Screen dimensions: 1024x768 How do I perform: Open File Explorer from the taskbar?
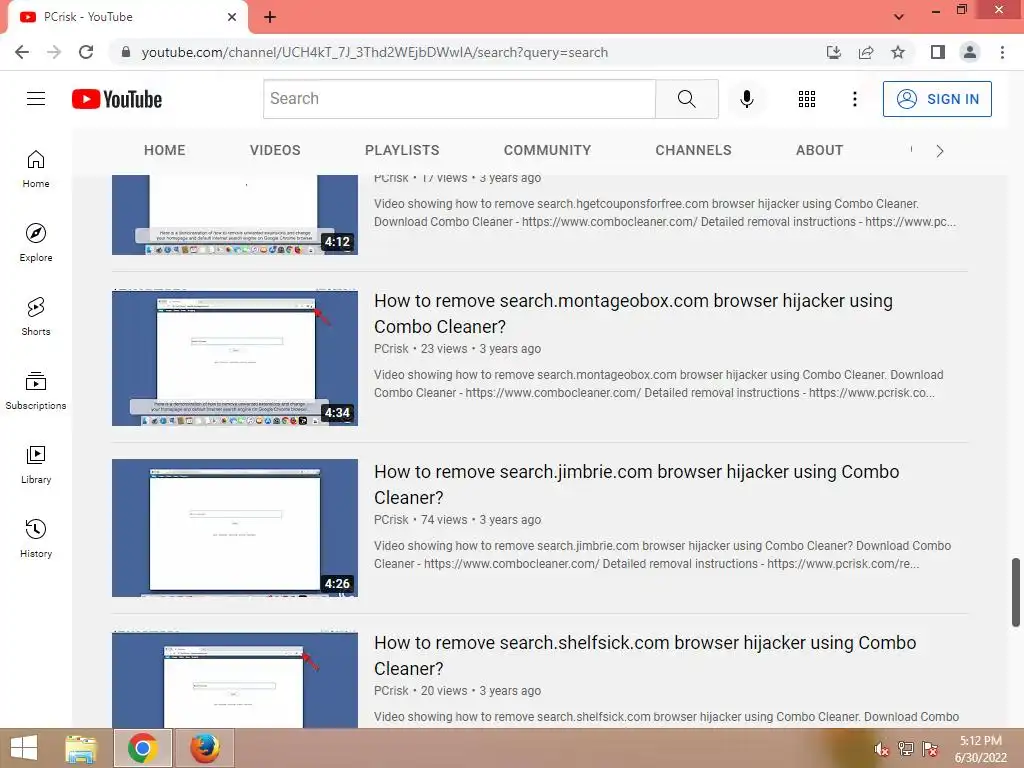click(81, 748)
